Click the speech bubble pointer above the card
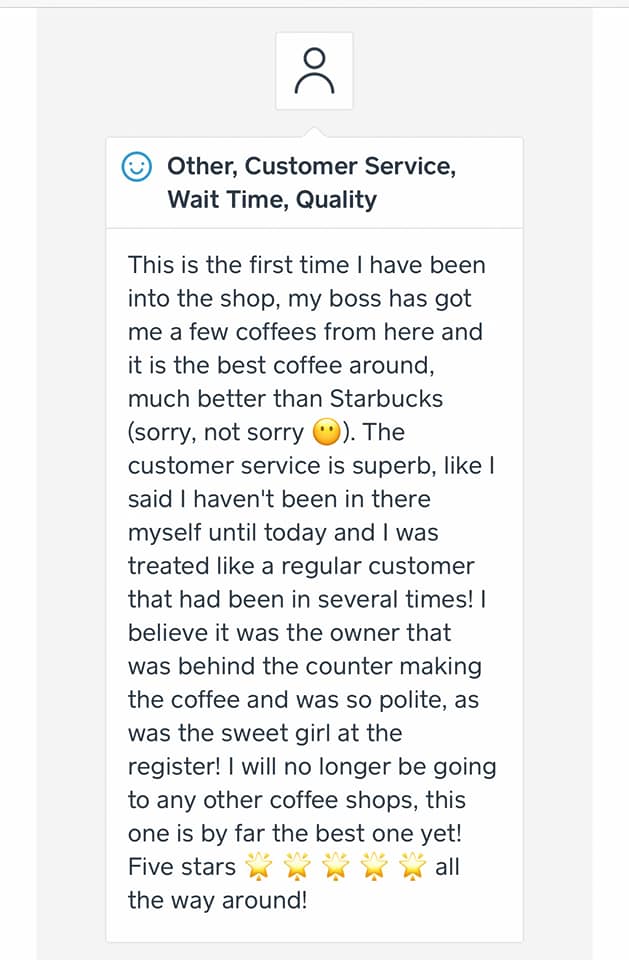This screenshot has width=629, height=960. [x=314, y=132]
